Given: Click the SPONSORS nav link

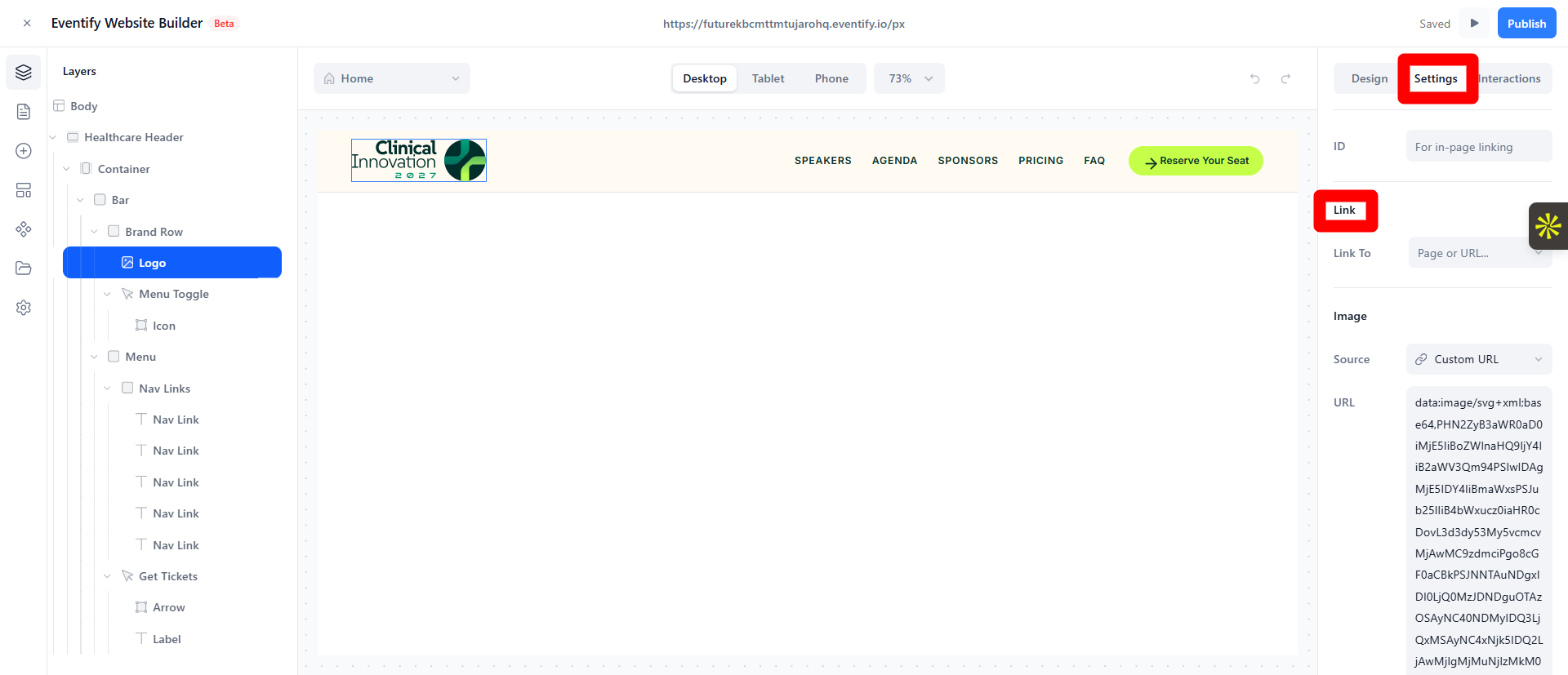Looking at the screenshot, I should click(968, 161).
